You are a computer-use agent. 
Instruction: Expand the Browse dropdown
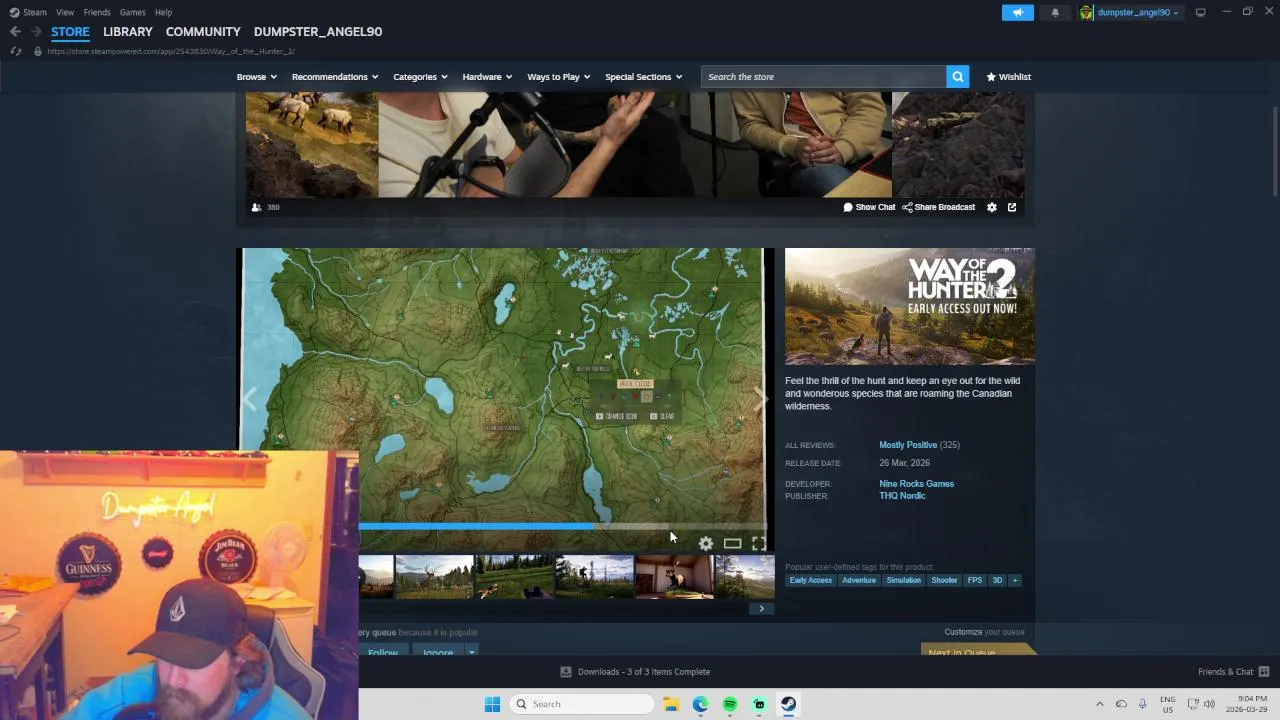257,77
